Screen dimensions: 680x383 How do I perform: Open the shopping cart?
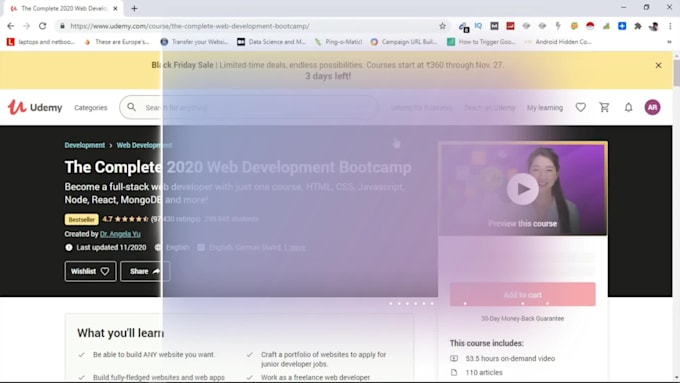click(x=604, y=107)
